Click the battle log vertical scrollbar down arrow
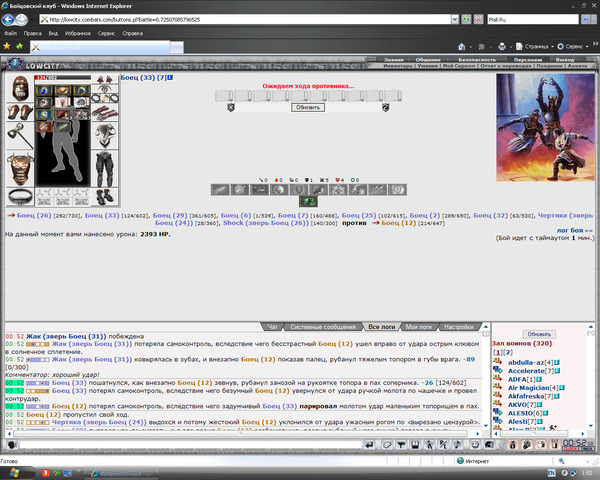The image size is (600, 480). point(486,425)
